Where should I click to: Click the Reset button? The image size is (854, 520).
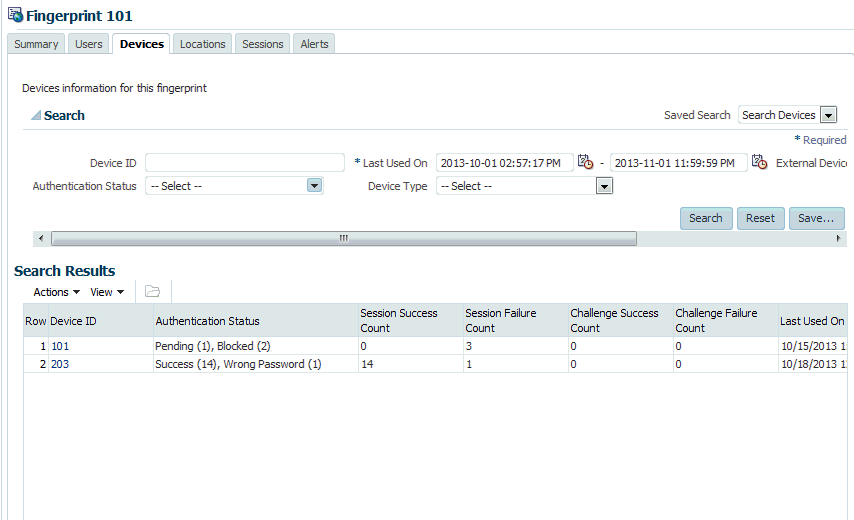[x=760, y=218]
